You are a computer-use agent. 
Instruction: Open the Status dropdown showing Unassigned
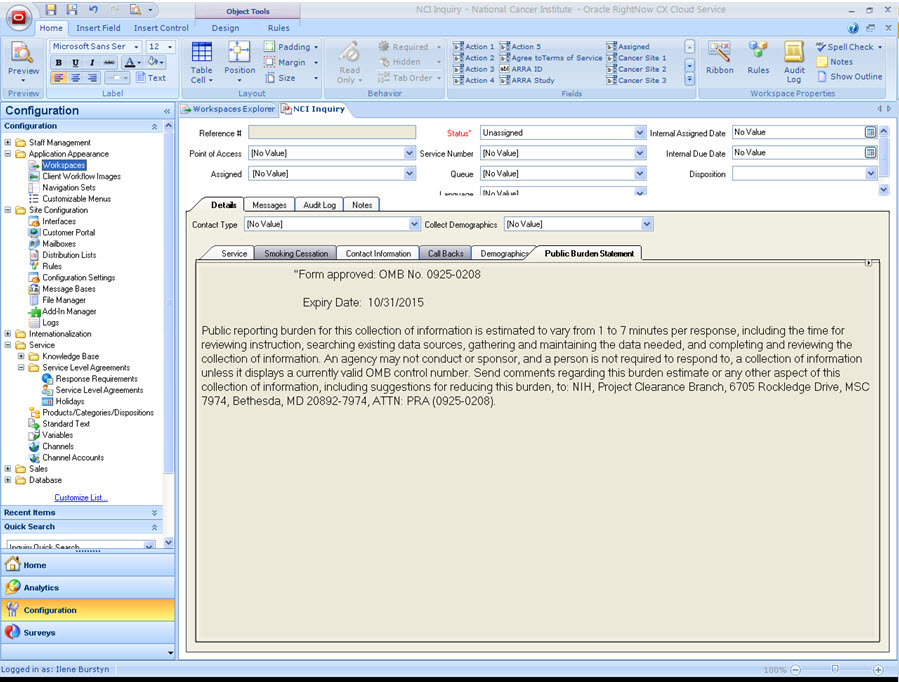(640, 132)
